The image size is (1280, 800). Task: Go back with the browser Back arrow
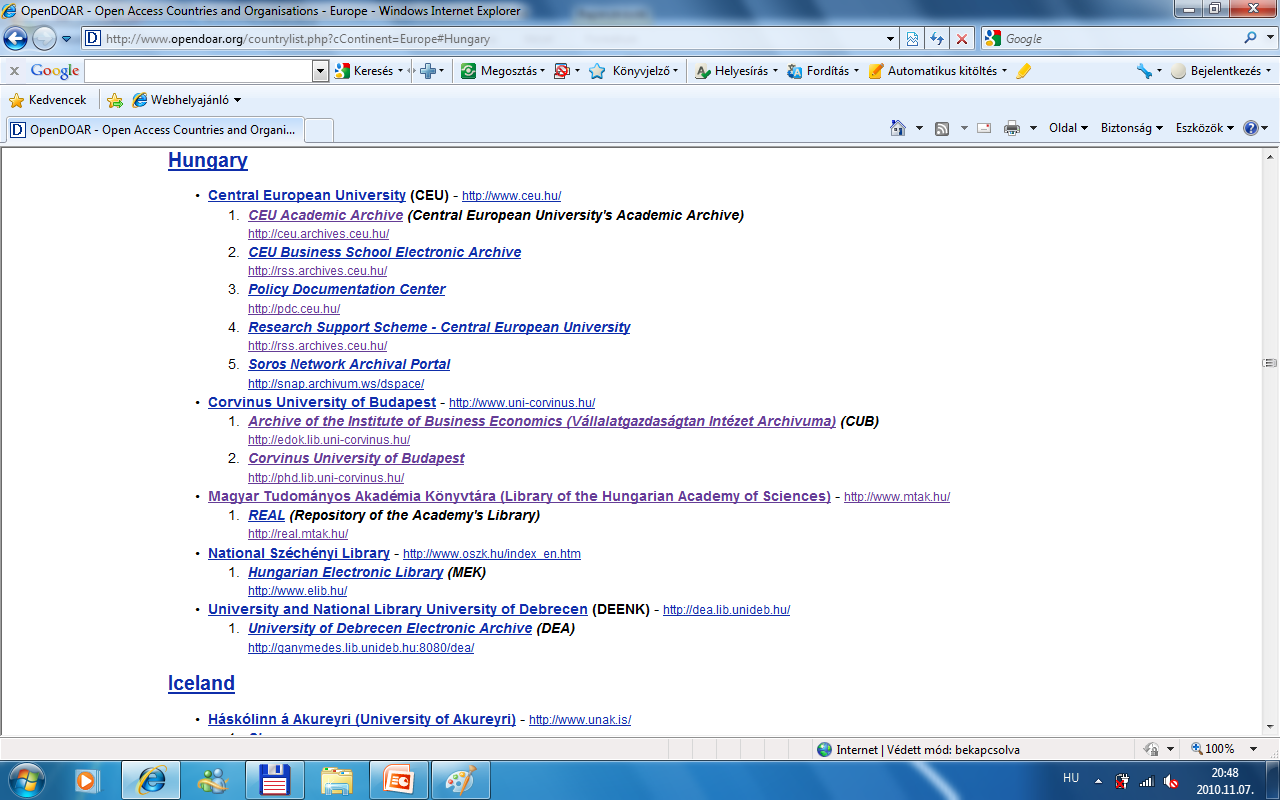15,38
